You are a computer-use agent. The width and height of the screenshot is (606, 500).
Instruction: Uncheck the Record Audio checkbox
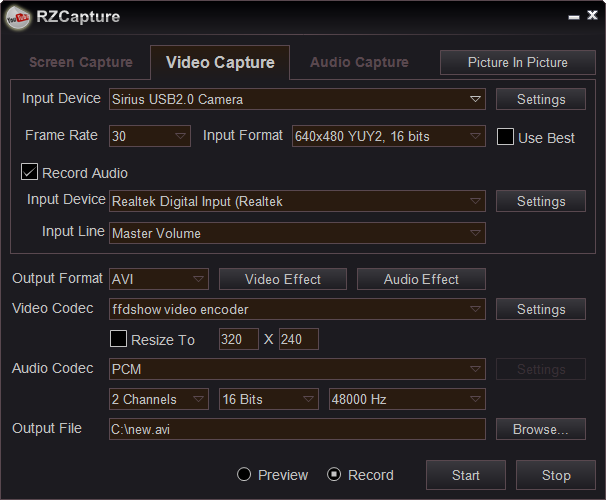(29, 172)
